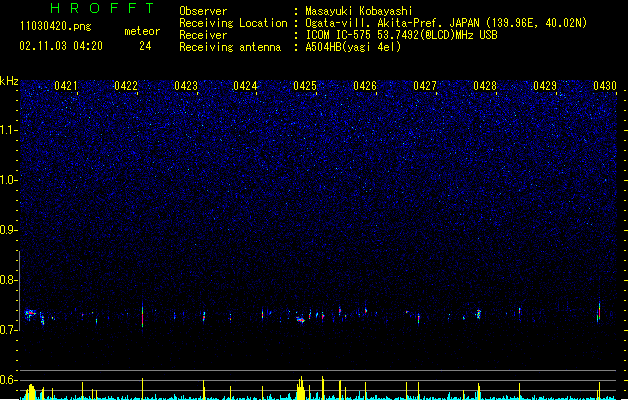Click the meteor echo cluster just before 0425
The image size is (629, 400).
[301, 320]
